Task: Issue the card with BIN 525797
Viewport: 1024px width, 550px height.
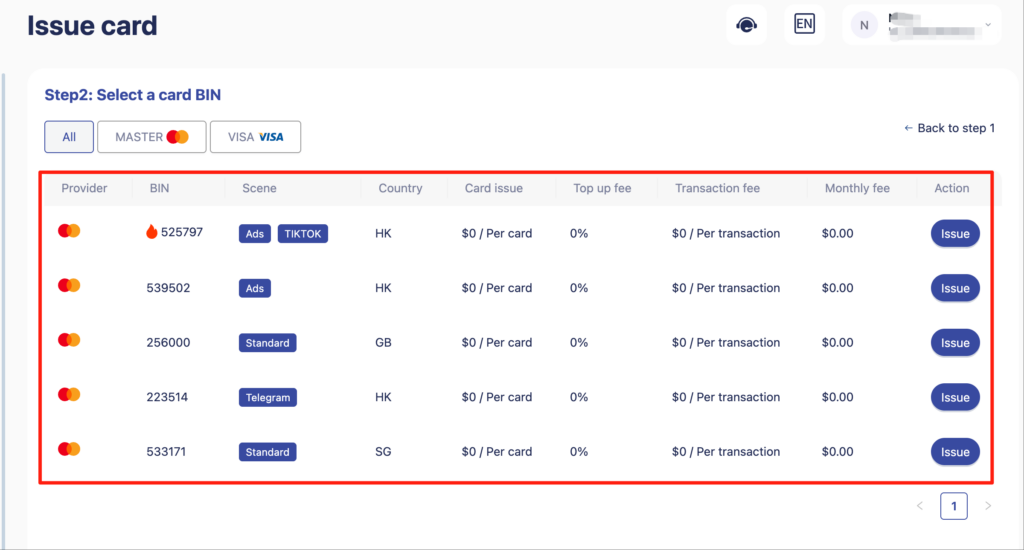Action: [954, 234]
